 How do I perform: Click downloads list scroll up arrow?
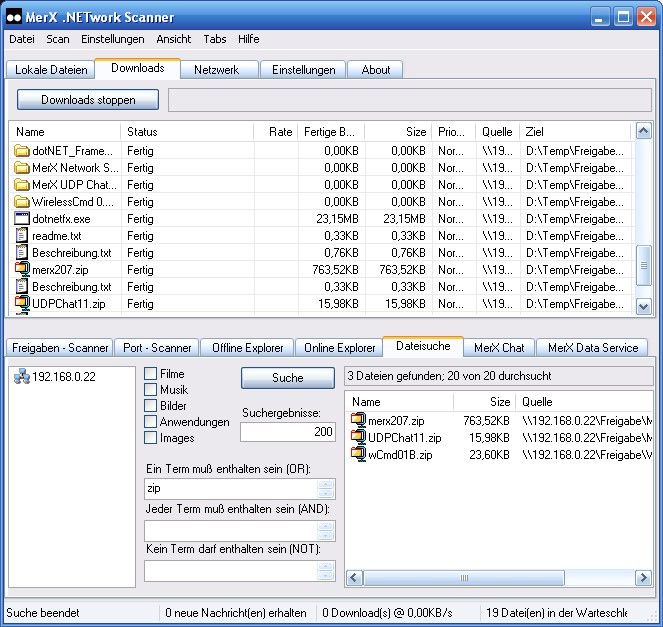coord(644,131)
